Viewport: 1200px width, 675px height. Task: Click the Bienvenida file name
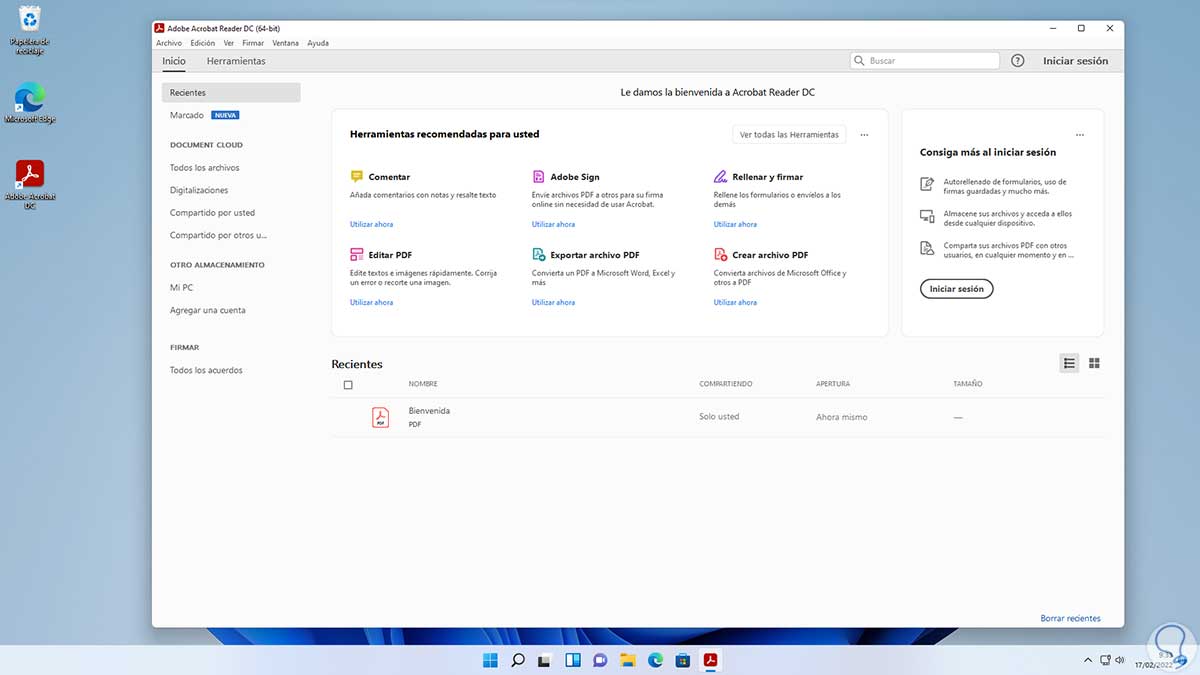coord(429,411)
